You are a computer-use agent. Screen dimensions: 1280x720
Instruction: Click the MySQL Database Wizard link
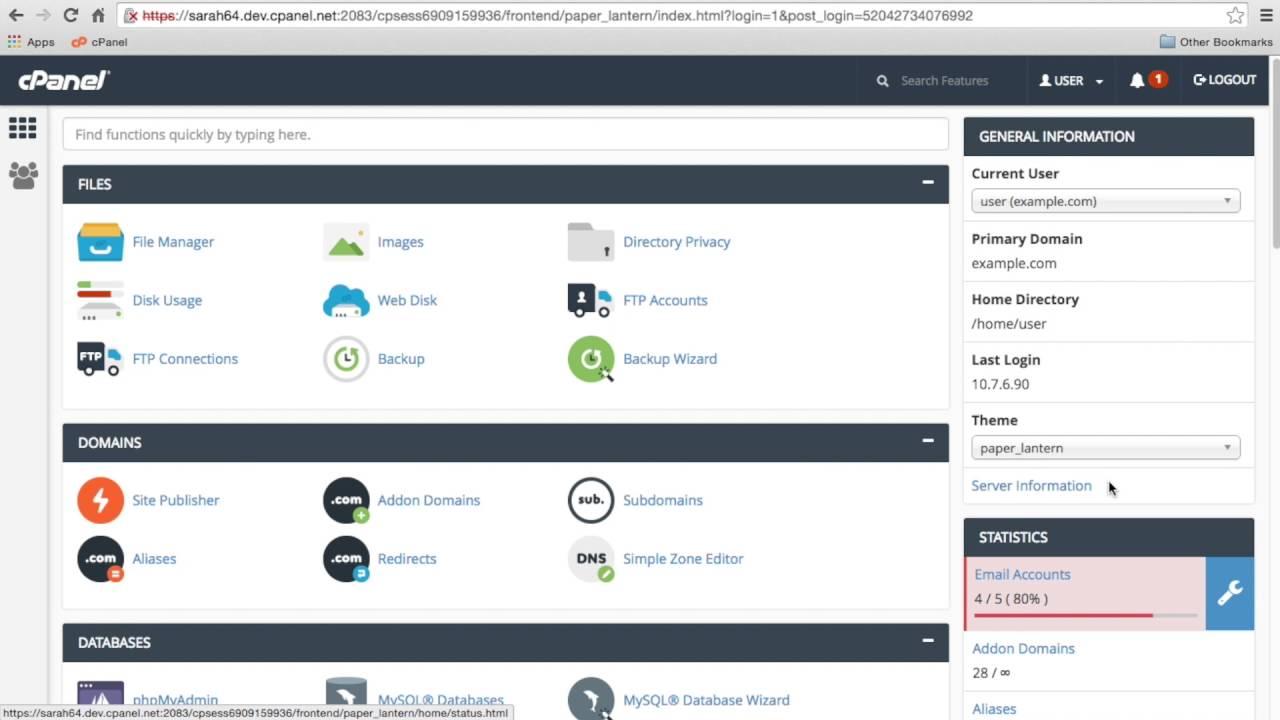706,700
